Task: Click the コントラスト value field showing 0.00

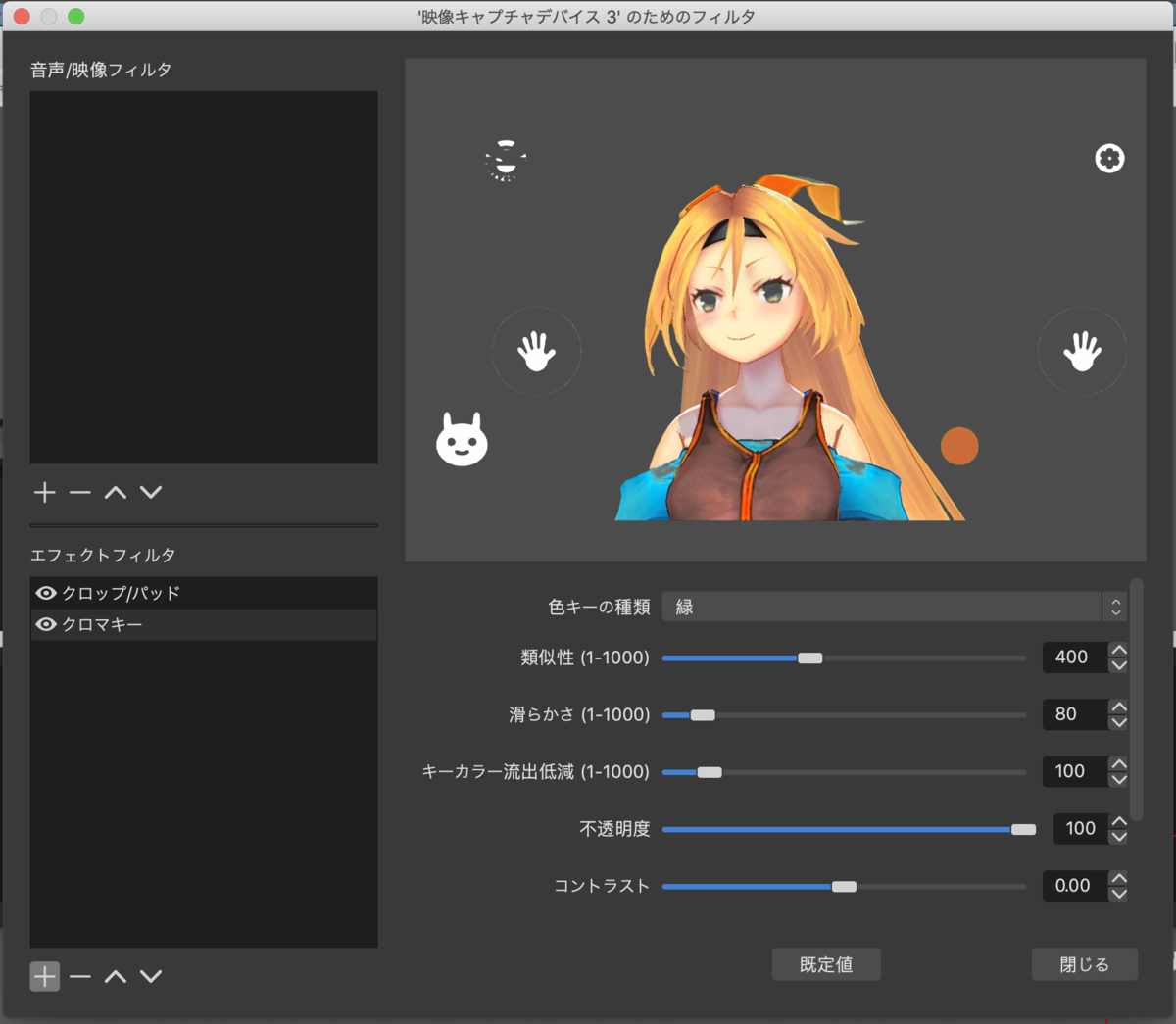Action: click(1075, 886)
